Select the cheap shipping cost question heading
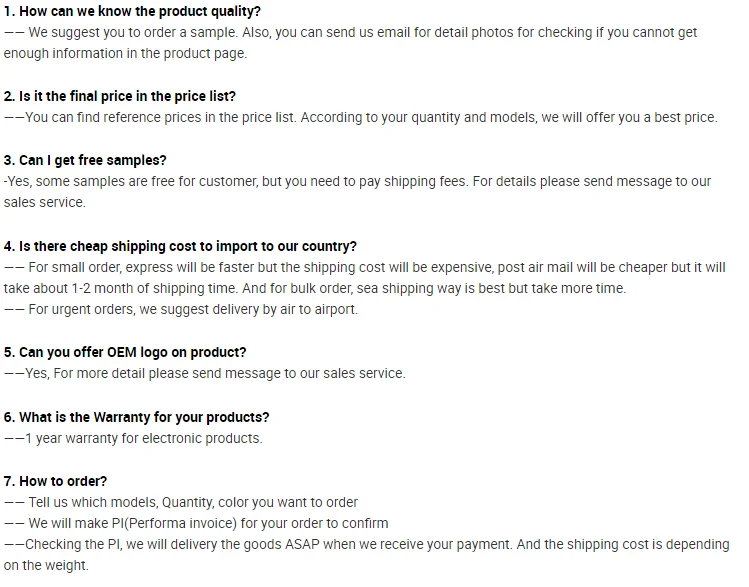The image size is (749, 587). coord(180,246)
